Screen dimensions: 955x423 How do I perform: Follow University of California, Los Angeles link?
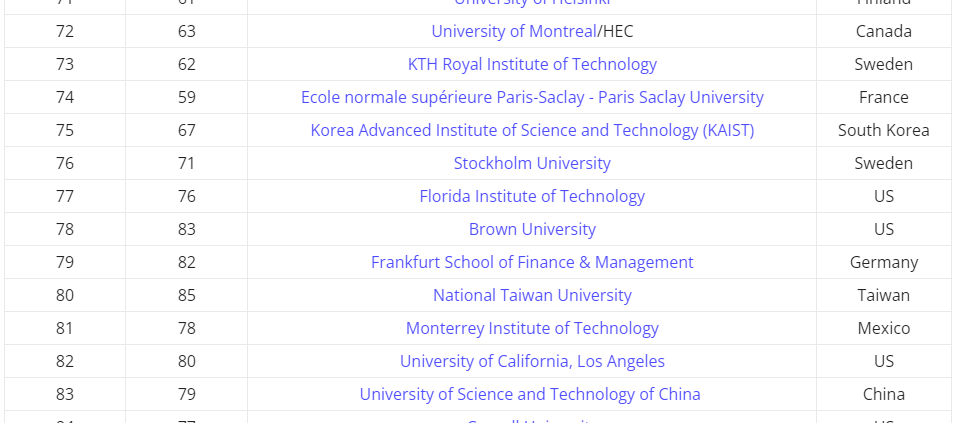(532, 360)
